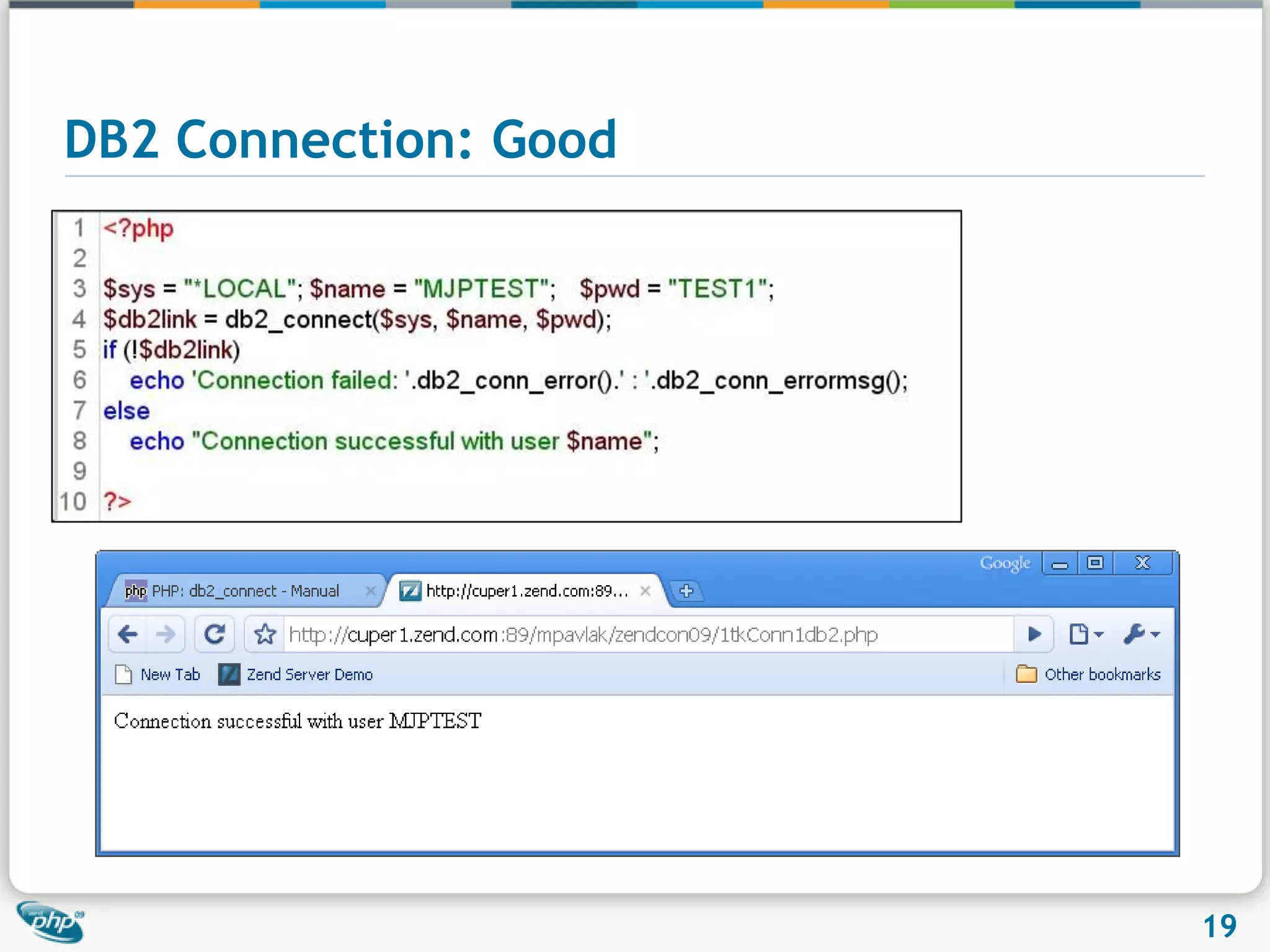Click the address bar URL field

point(648,634)
